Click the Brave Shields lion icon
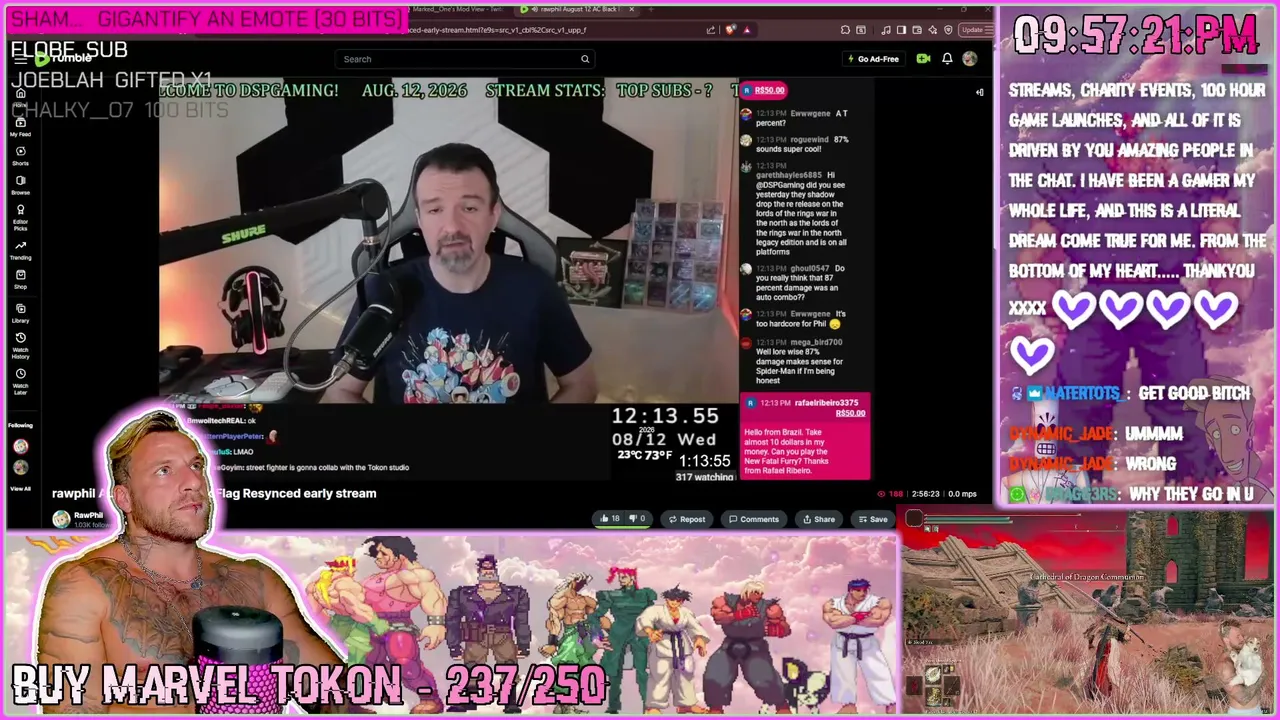This screenshot has height=720, width=1280. pyautogui.click(x=730, y=30)
